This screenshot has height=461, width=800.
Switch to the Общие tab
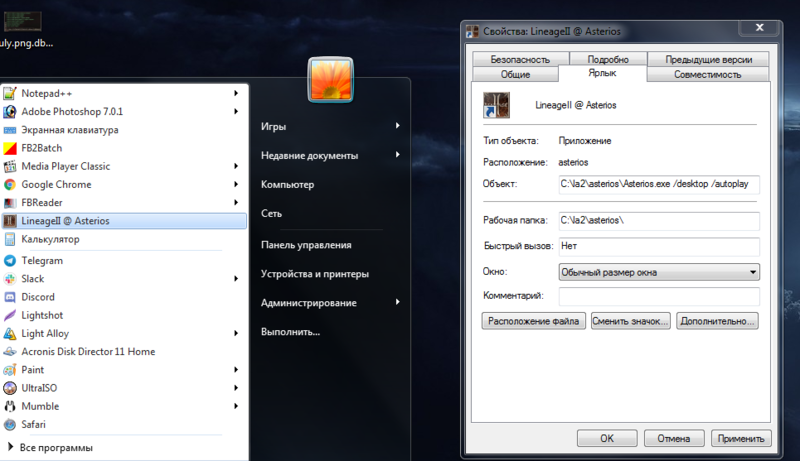[515, 74]
